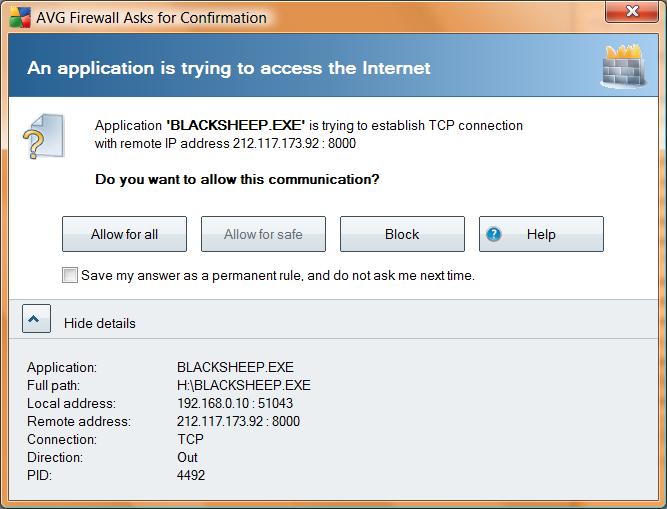Enable save answer as permanent rule
667x509 pixels.
(x=70, y=275)
